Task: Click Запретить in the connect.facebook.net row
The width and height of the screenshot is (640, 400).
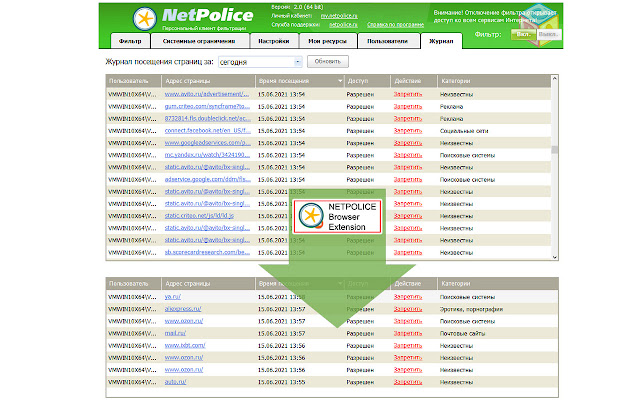Action: point(408,131)
